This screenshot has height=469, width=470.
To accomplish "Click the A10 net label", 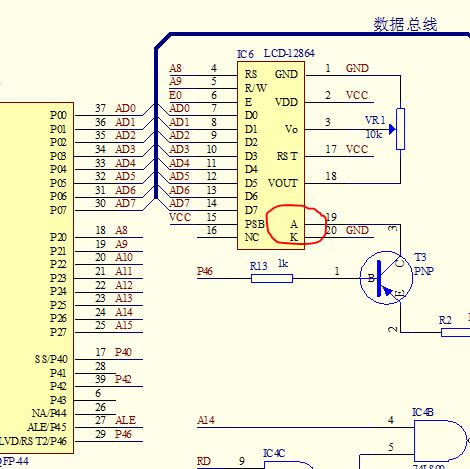I will [124, 257].
